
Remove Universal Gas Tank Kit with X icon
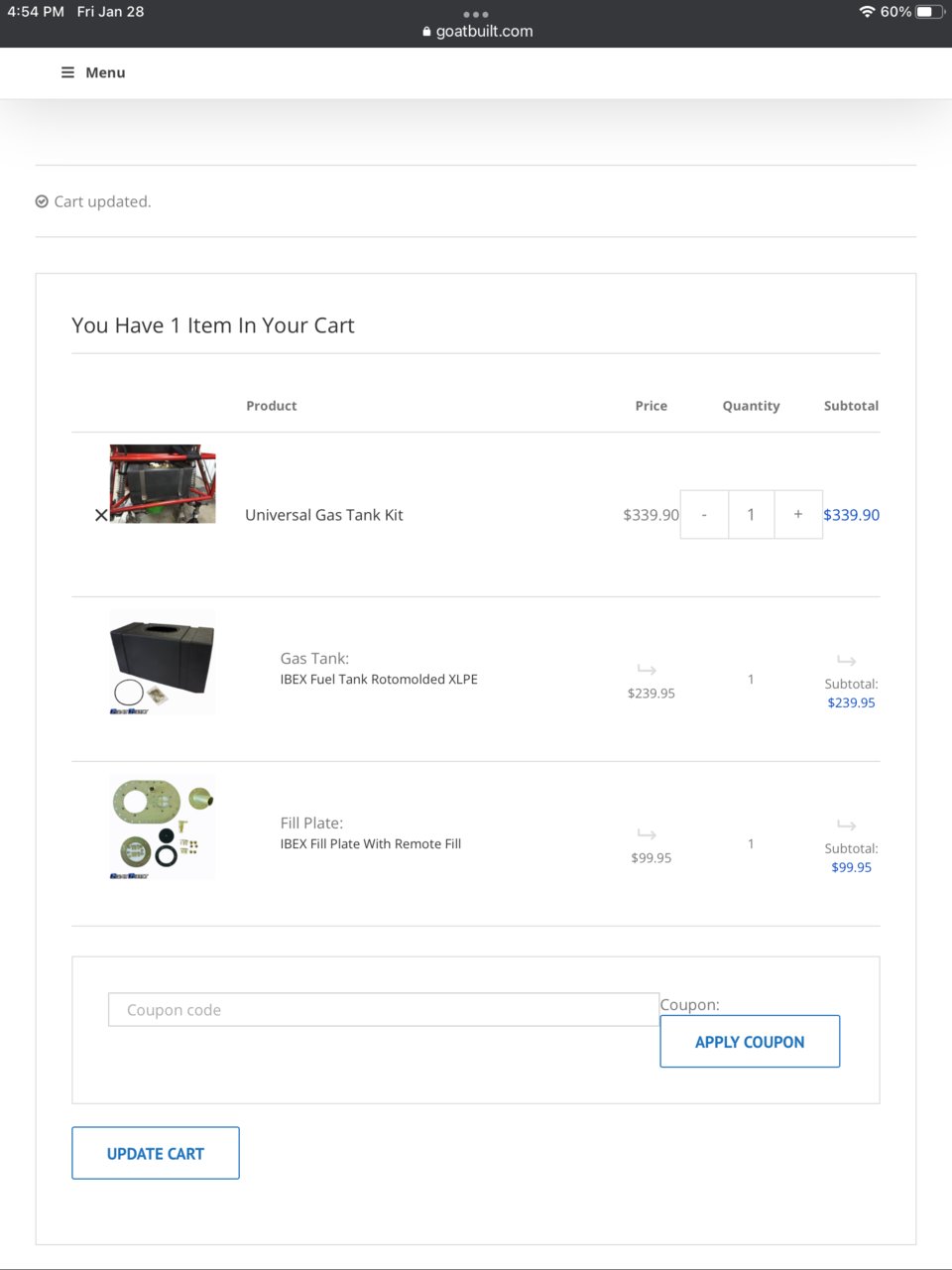(x=101, y=515)
